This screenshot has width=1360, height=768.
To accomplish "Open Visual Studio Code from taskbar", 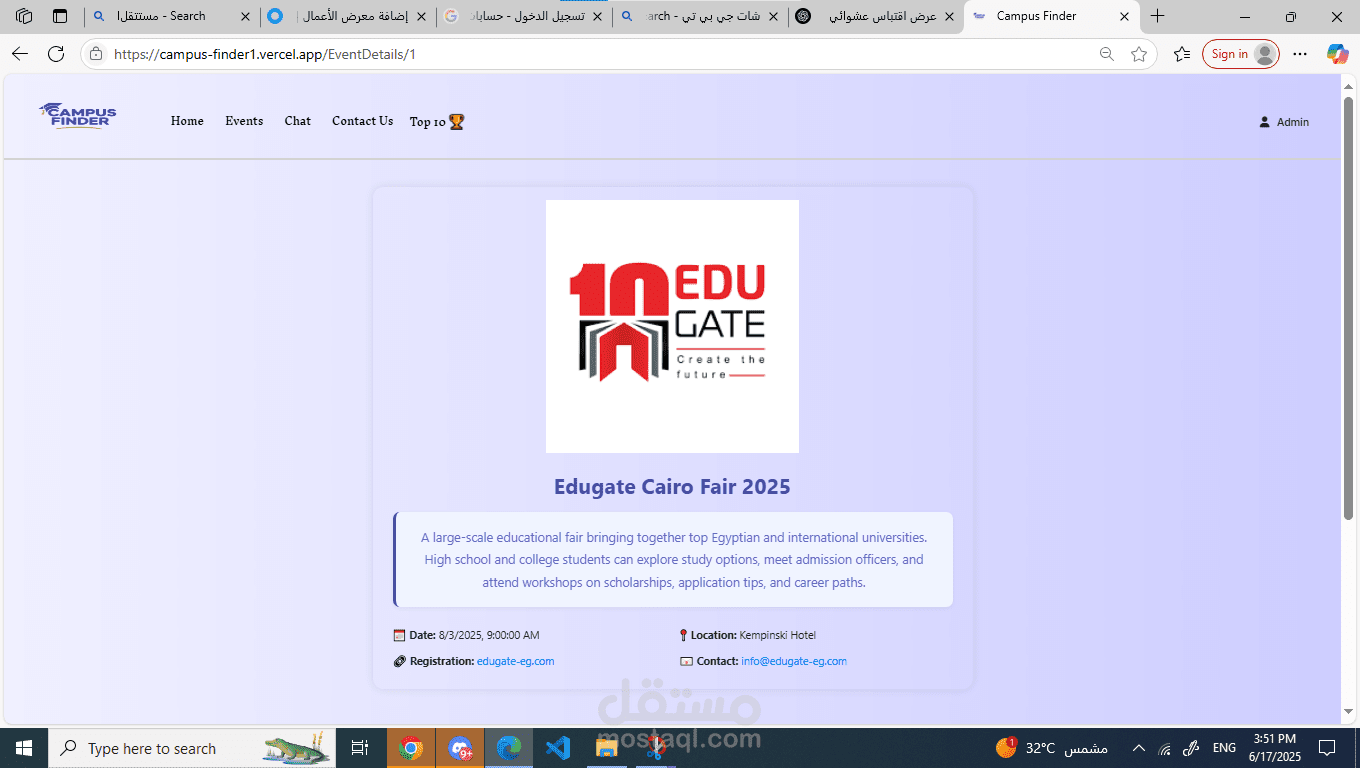I will click(x=558, y=748).
